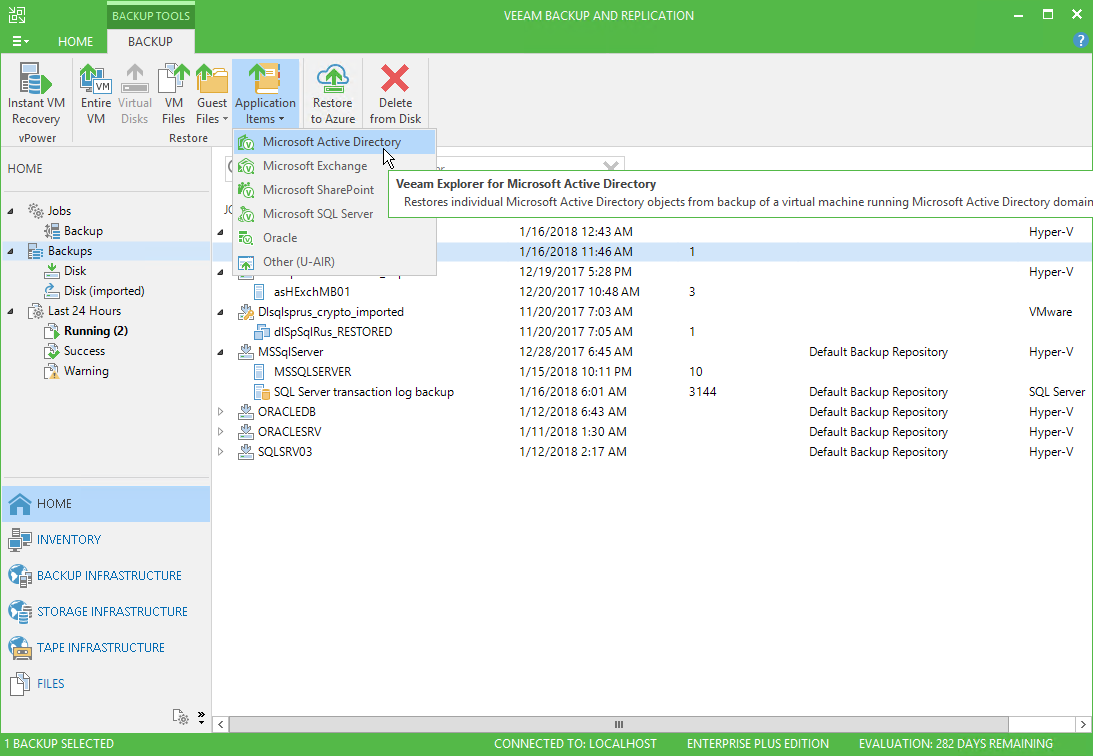
Task: Click the SQL Server platform cell
Action: coord(1057,392)
